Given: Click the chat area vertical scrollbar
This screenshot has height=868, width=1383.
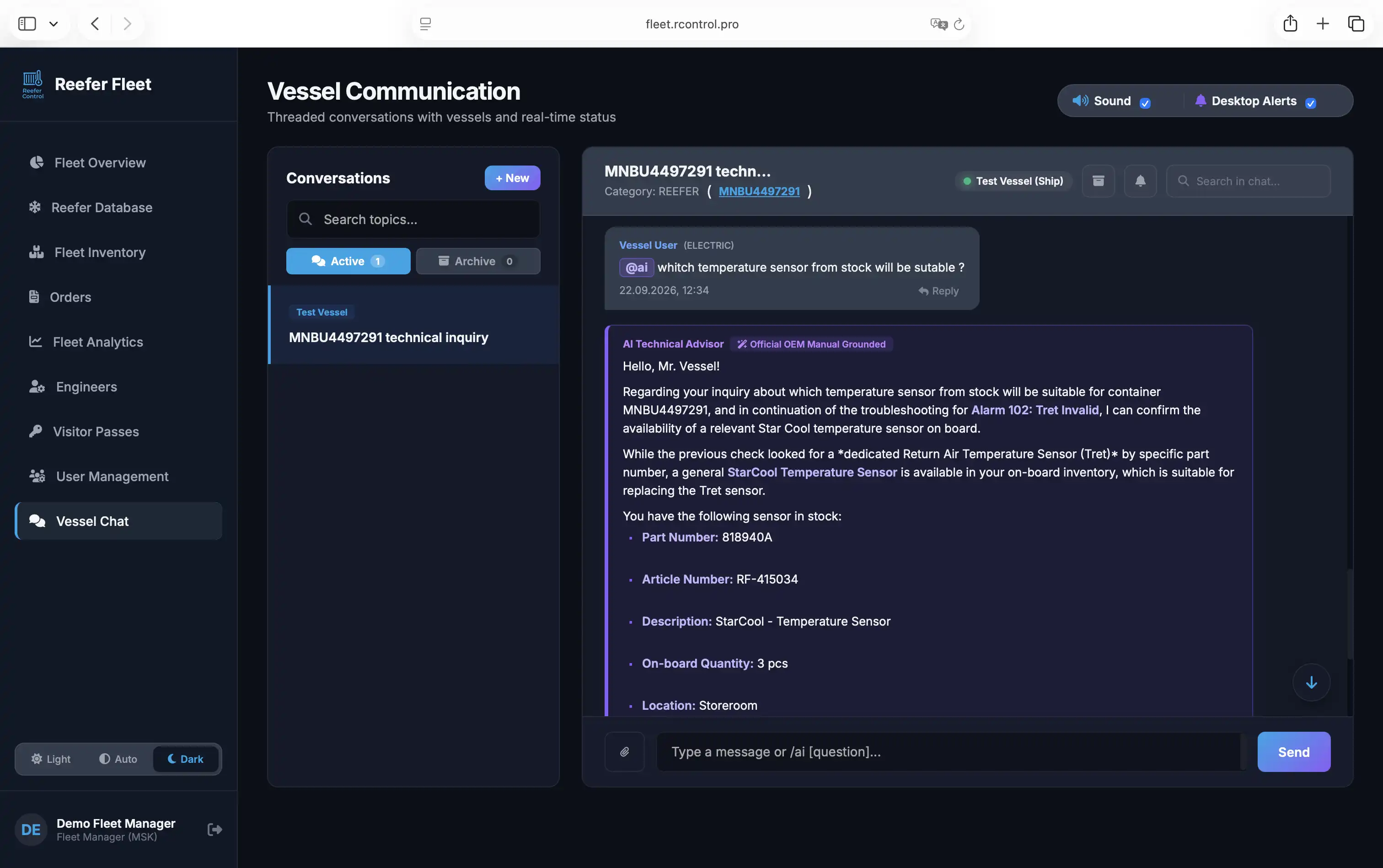Looking at the screenshot, I should click(1350, 613).
